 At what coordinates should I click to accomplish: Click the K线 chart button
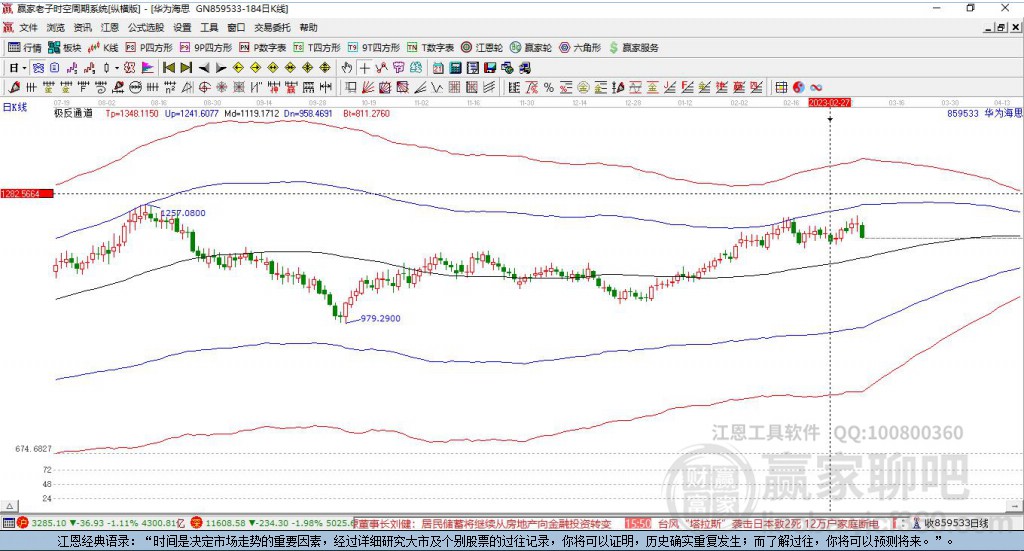[x=103, y=48]
